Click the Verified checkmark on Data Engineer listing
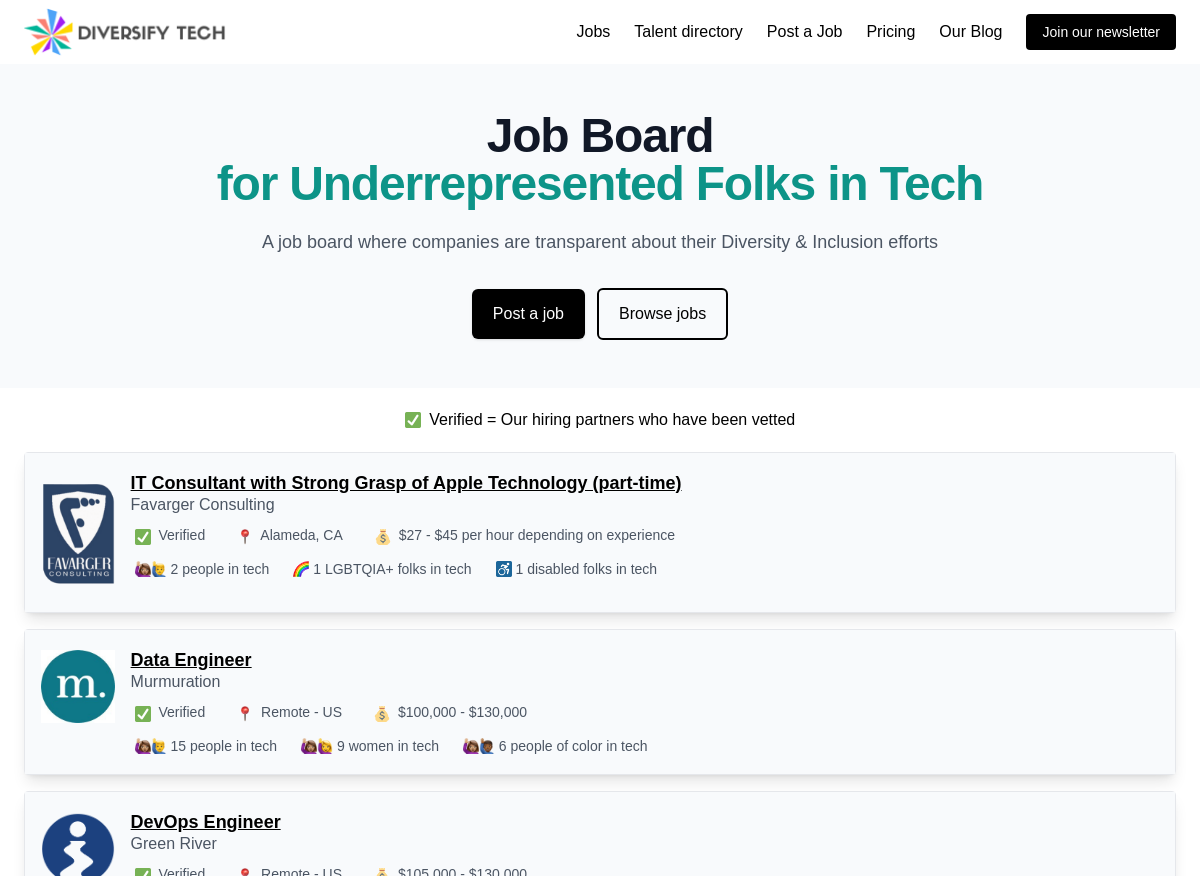The width and height of the screenshot is (1200, 876). 143,713
